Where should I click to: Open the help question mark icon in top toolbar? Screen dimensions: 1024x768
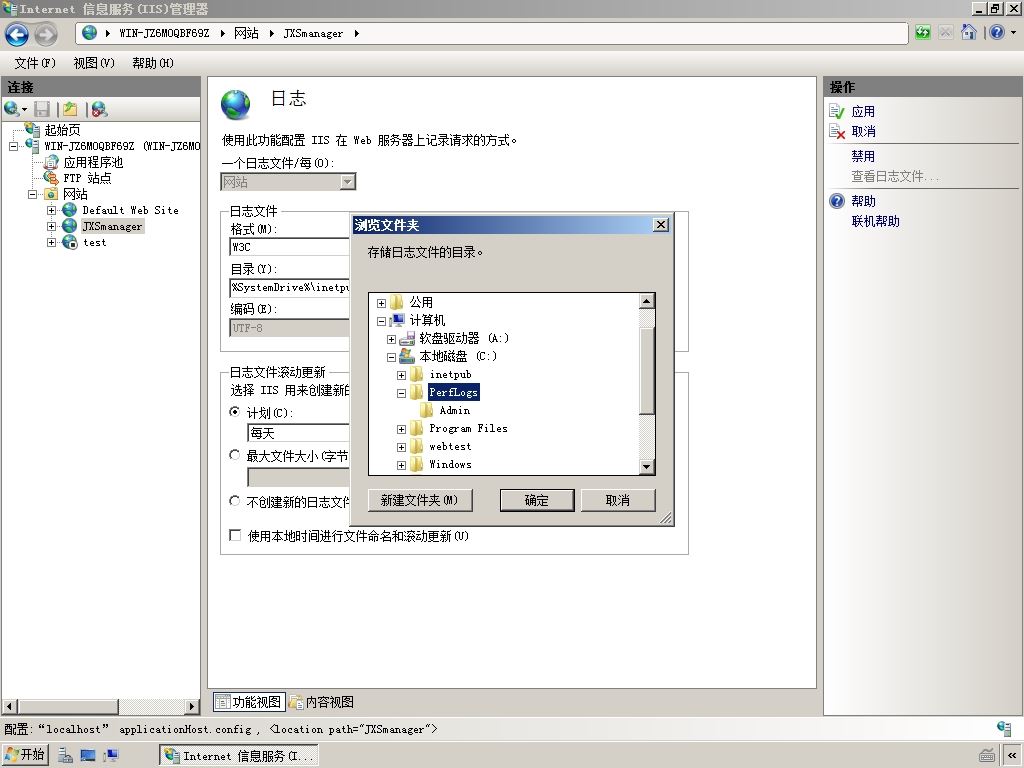(997, 33)
